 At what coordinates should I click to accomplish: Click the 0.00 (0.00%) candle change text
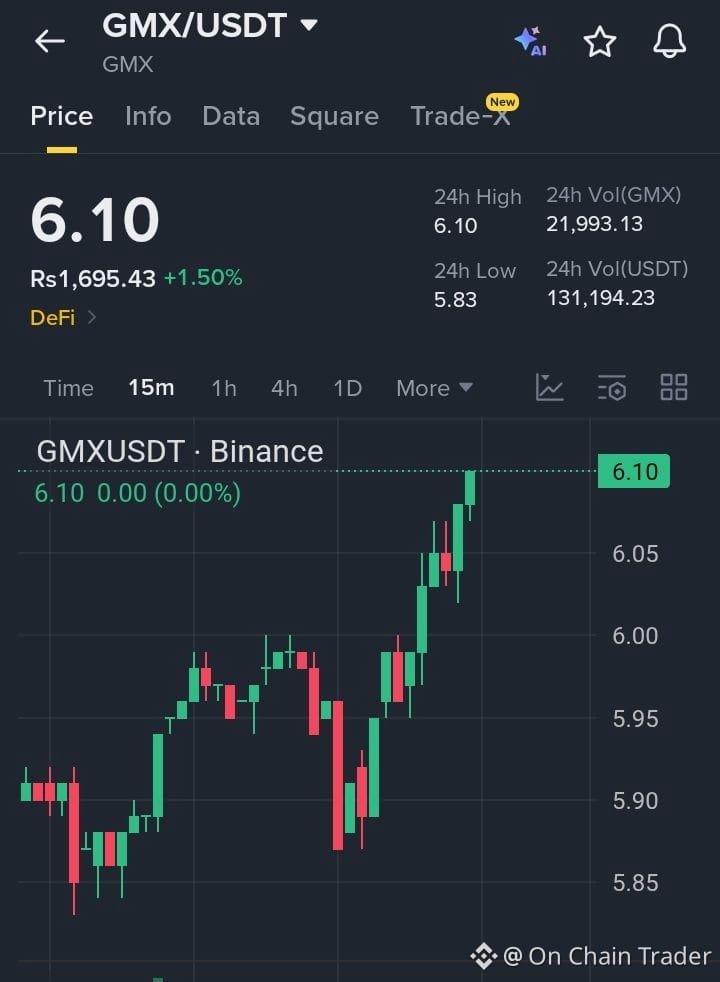pyautogui.click(x=168, y=494)
